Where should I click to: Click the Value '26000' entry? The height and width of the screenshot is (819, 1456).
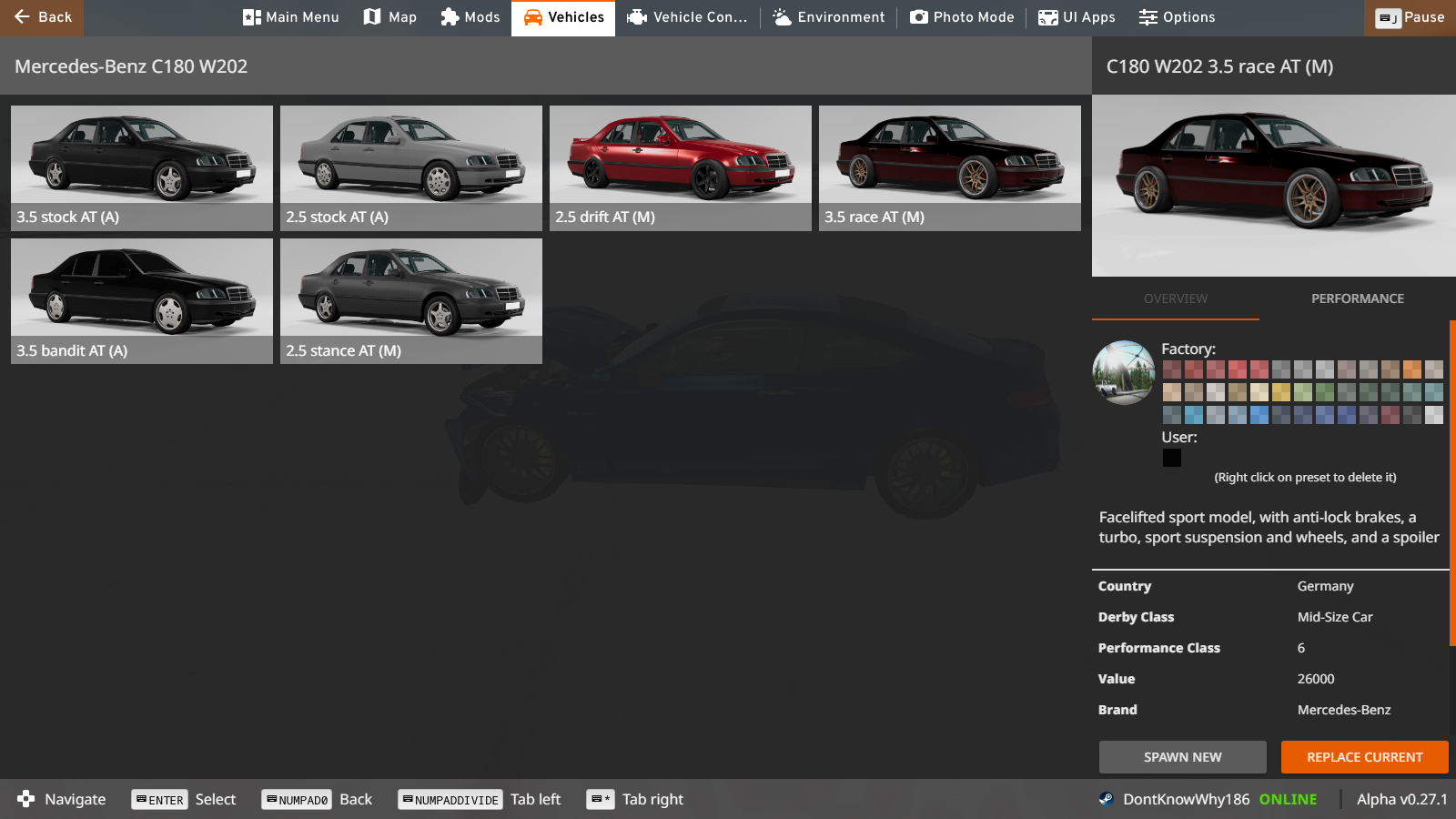point(1316,679)
